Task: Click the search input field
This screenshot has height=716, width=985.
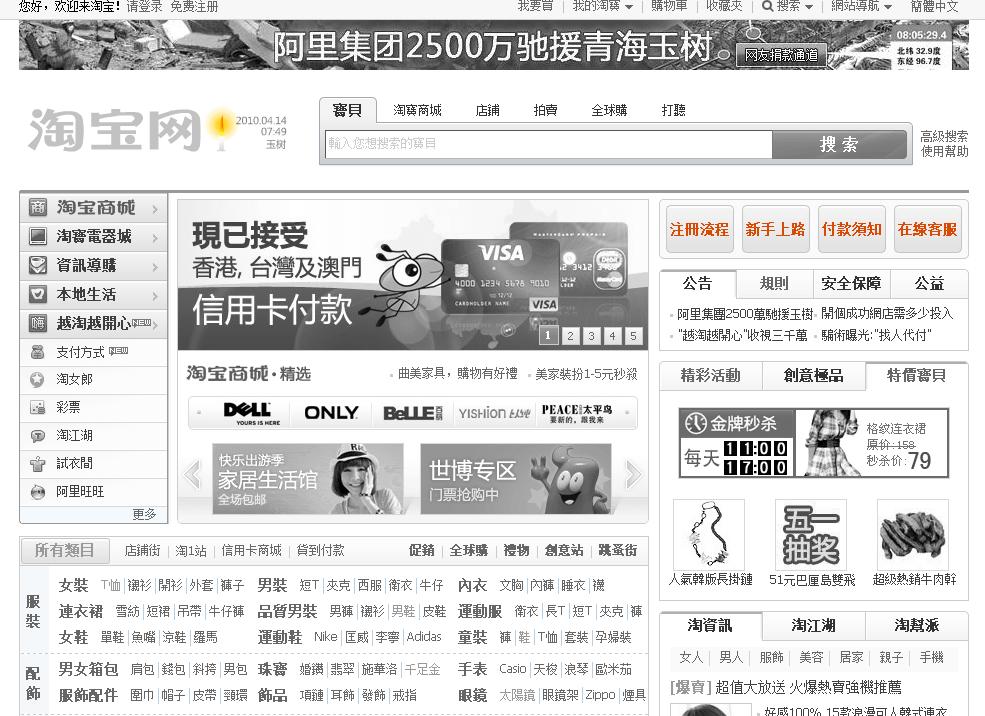Action: tap(548, 144)
